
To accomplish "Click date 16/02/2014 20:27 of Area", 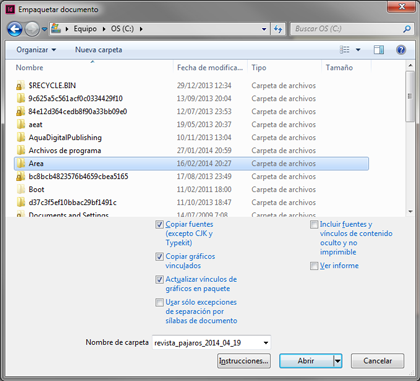I will coord(204,164).
